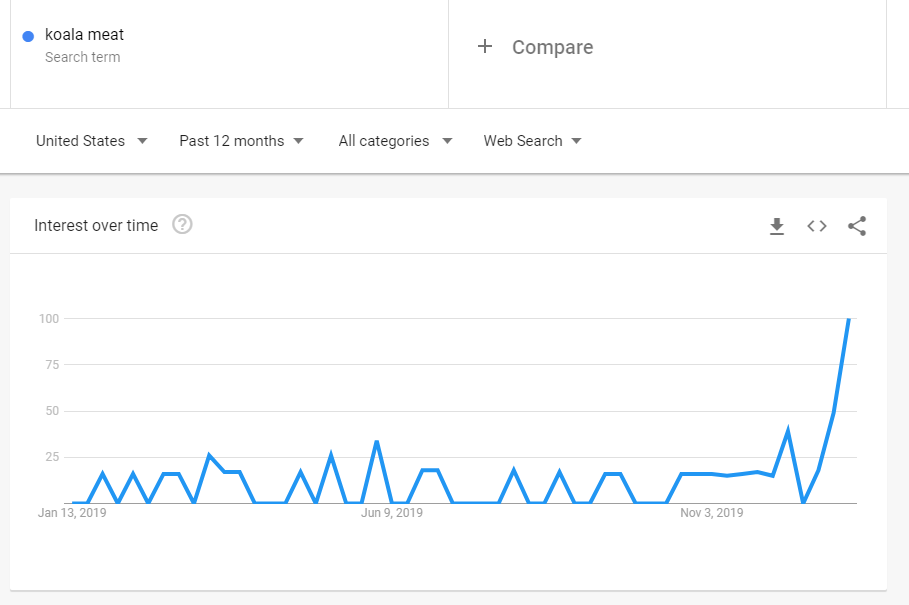
Task: Download the Interest over time data
Action: pyautogui.click(x=777, y=226)
